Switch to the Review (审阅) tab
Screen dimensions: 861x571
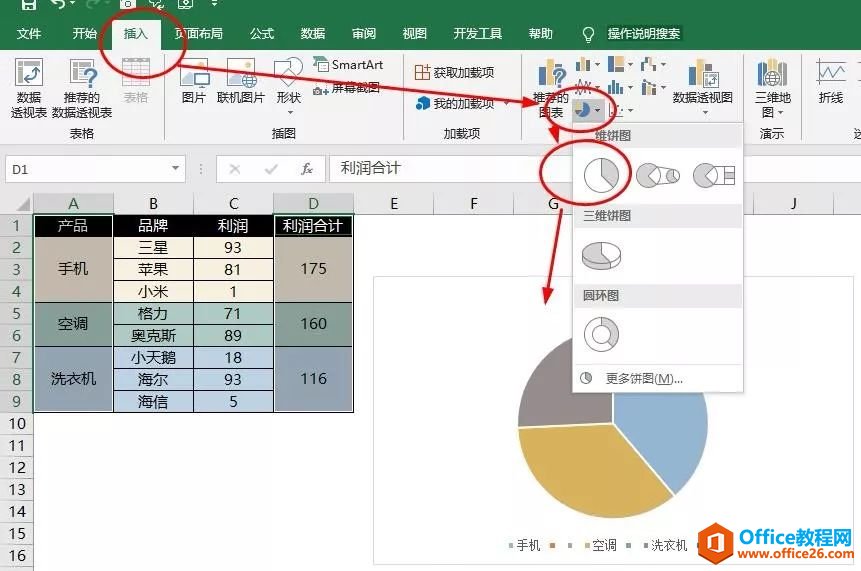click(x=364, y=34)
